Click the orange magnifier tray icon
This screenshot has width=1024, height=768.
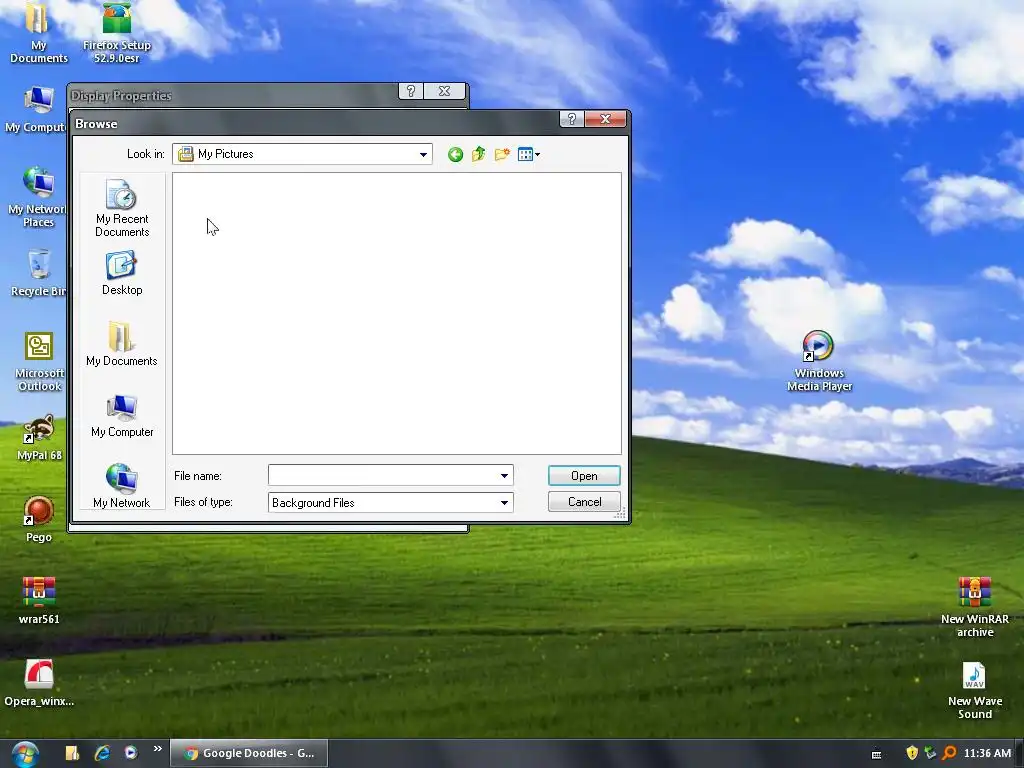949,753
